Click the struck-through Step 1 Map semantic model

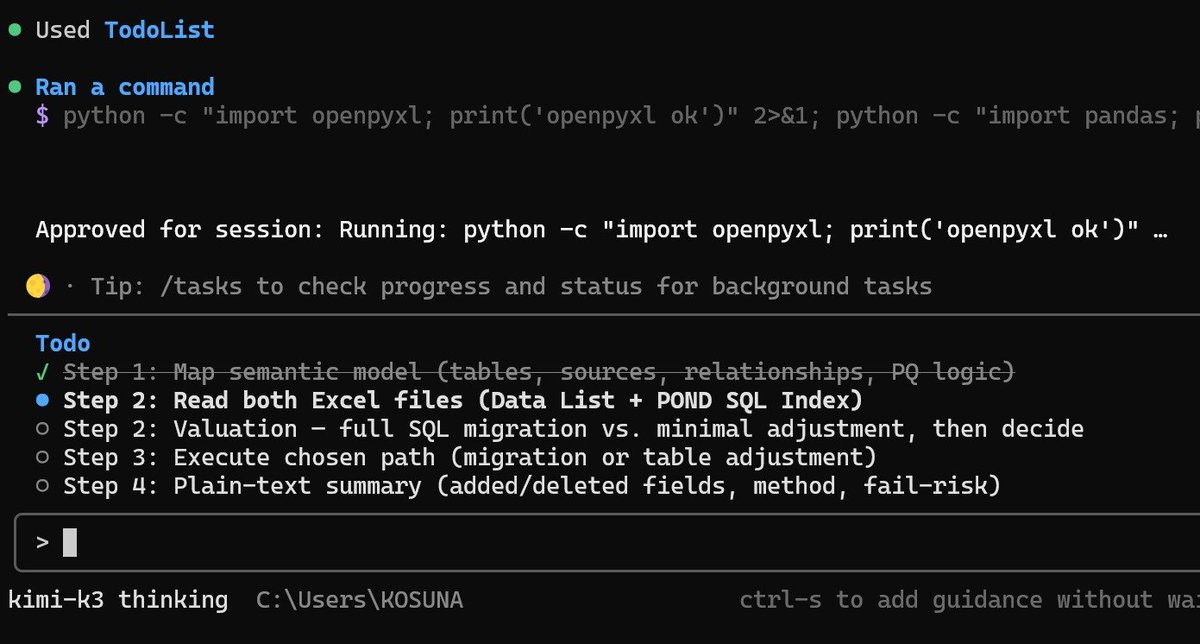(539, 372)
